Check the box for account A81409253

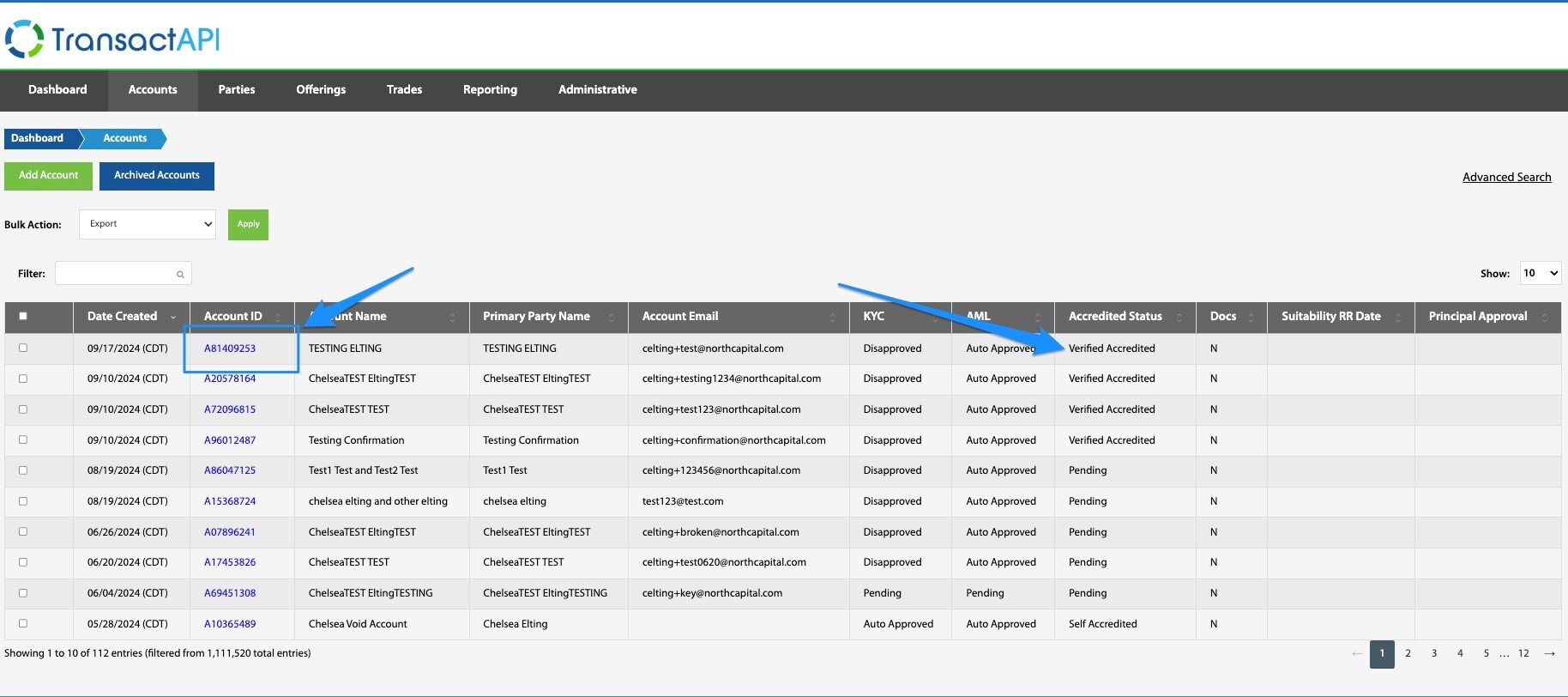tap(23, 348)
